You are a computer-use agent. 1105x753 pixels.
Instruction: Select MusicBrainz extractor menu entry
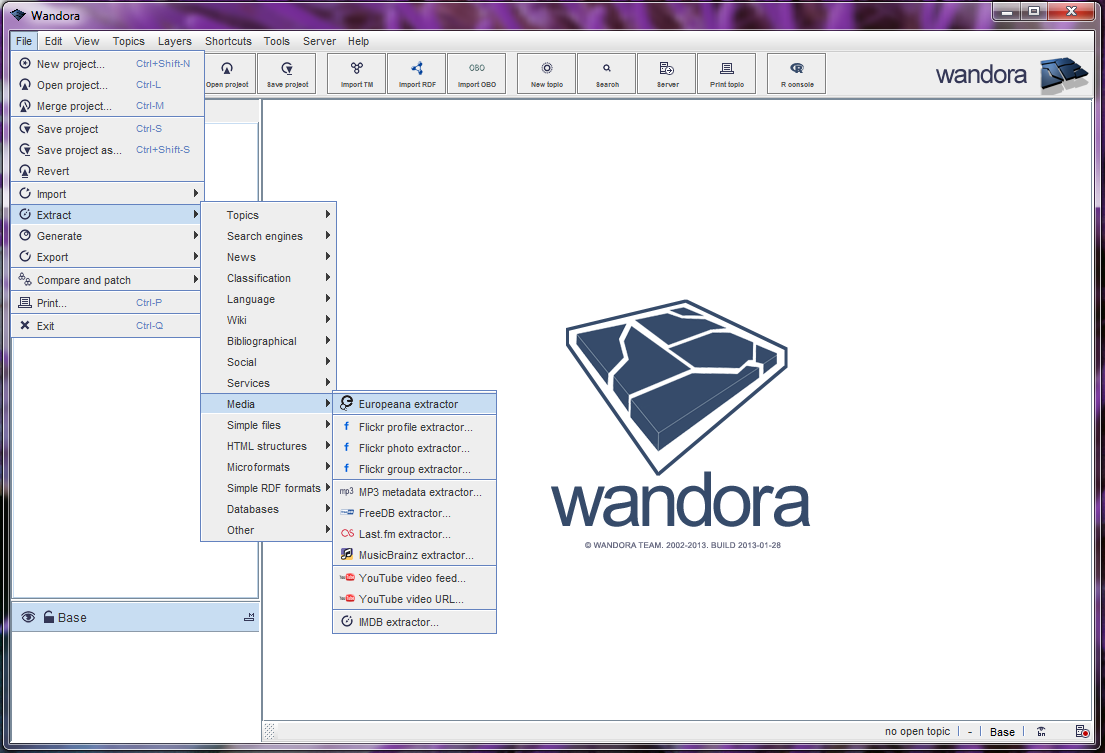coord(415,555)
